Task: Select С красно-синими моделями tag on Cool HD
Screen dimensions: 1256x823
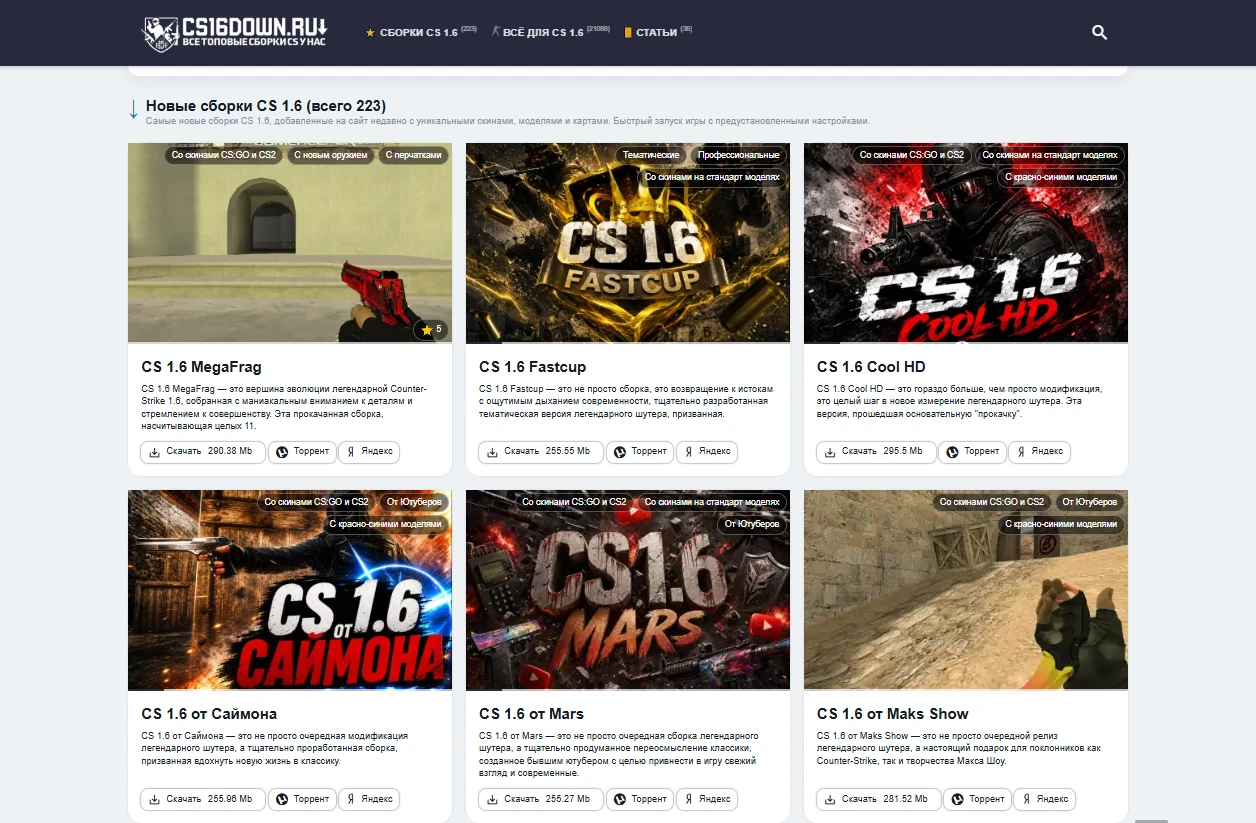Action: coord(1061,177)
